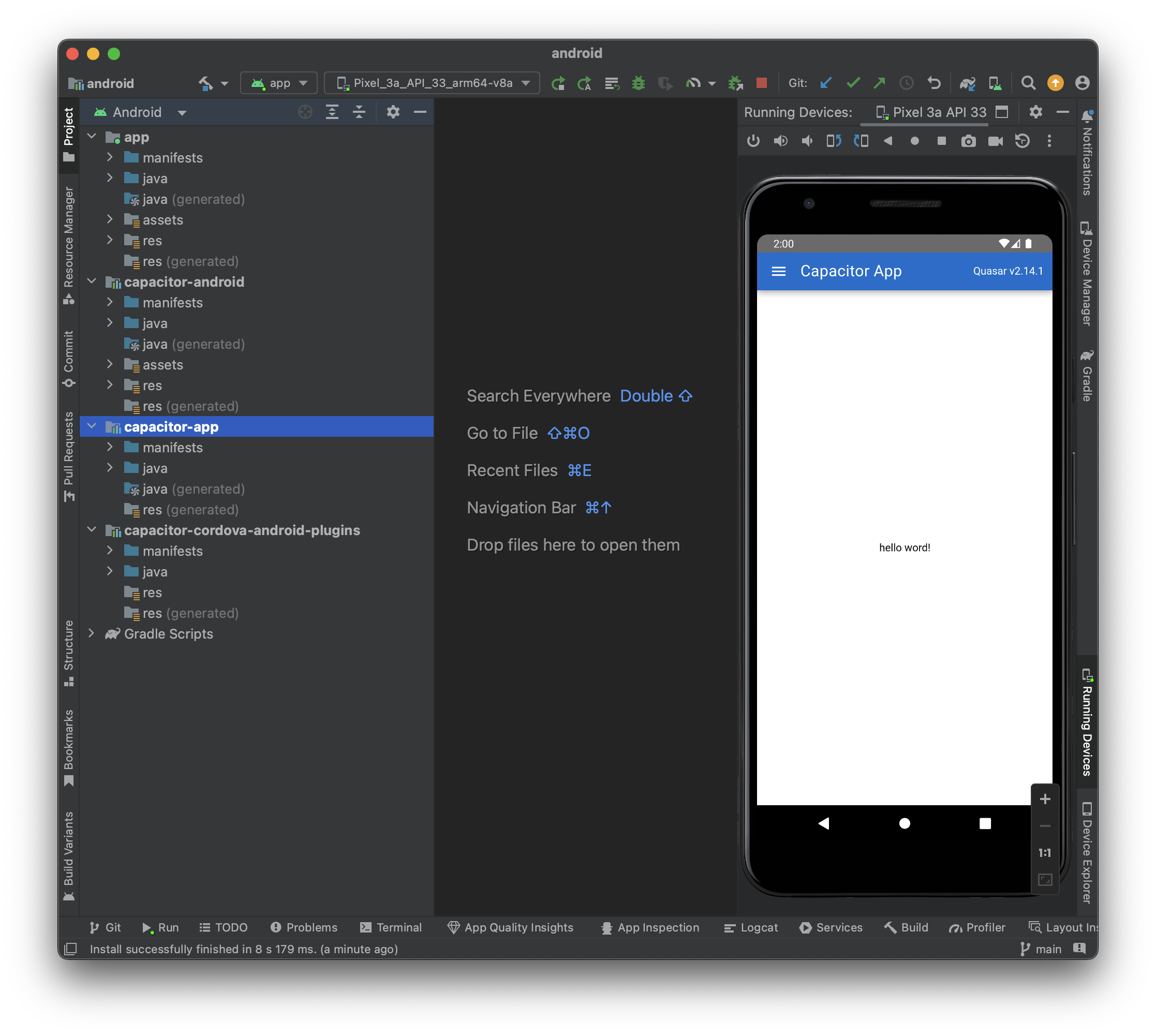Zoom in emulator with plus button
This screenshot has height=1036, width=1156.
click(1044, 799)
